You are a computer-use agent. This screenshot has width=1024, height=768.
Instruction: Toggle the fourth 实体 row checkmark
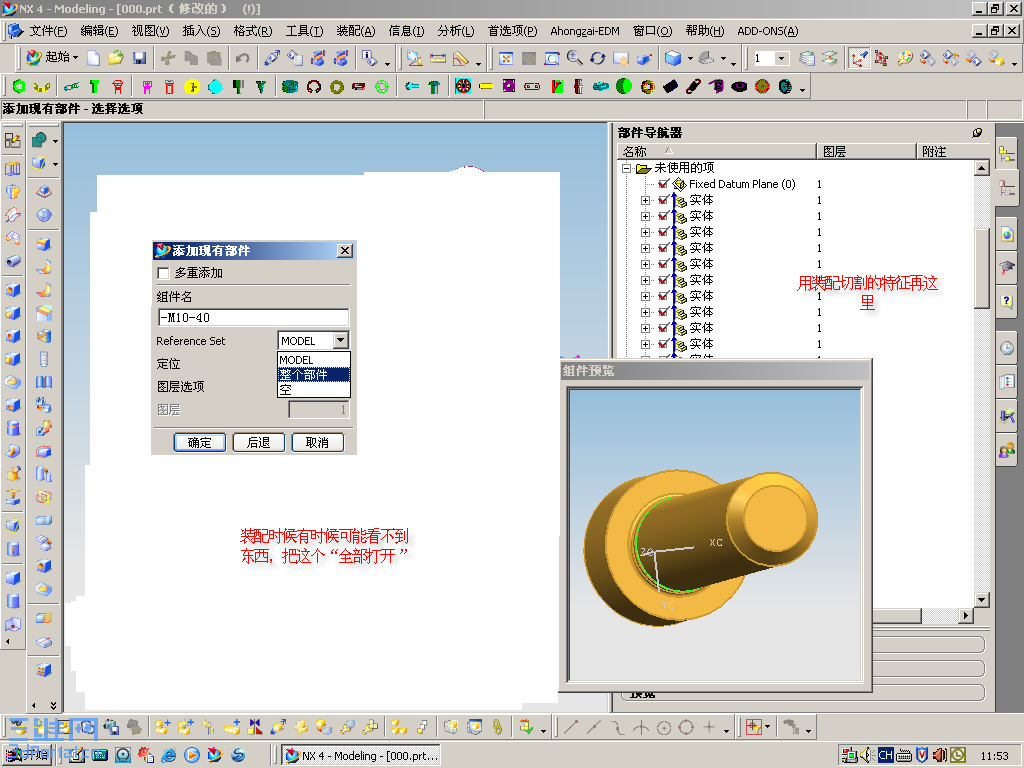pyautogui.click(x=664, y=248)
